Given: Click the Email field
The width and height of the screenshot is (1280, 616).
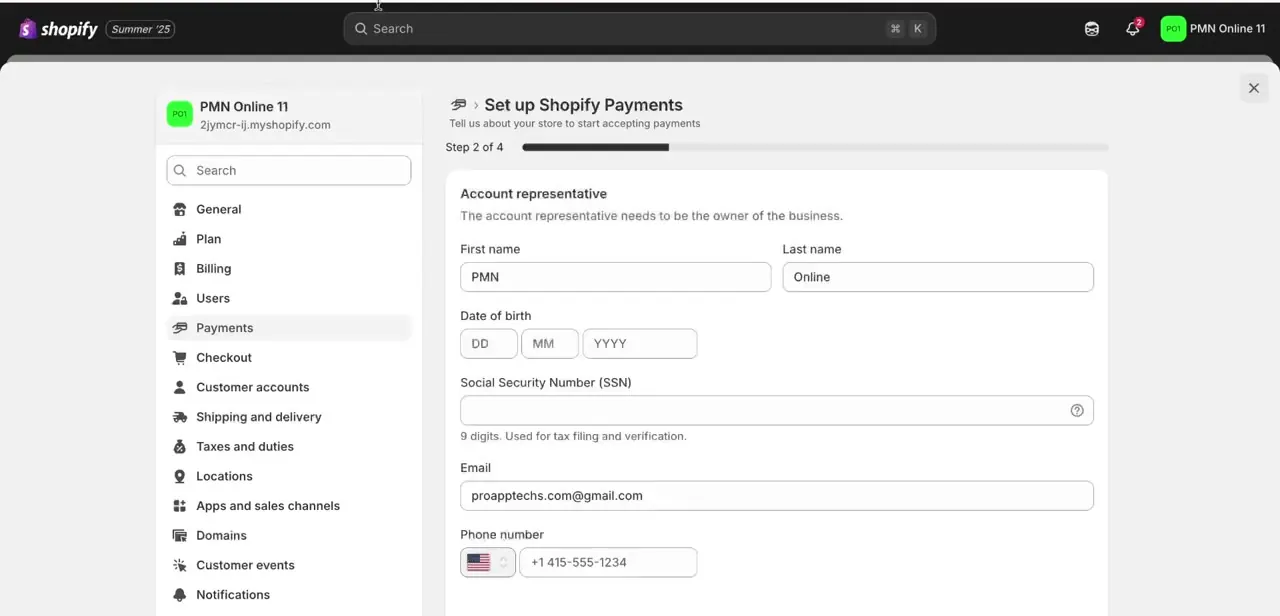Looking at the screenshot, I should point(777,496).
